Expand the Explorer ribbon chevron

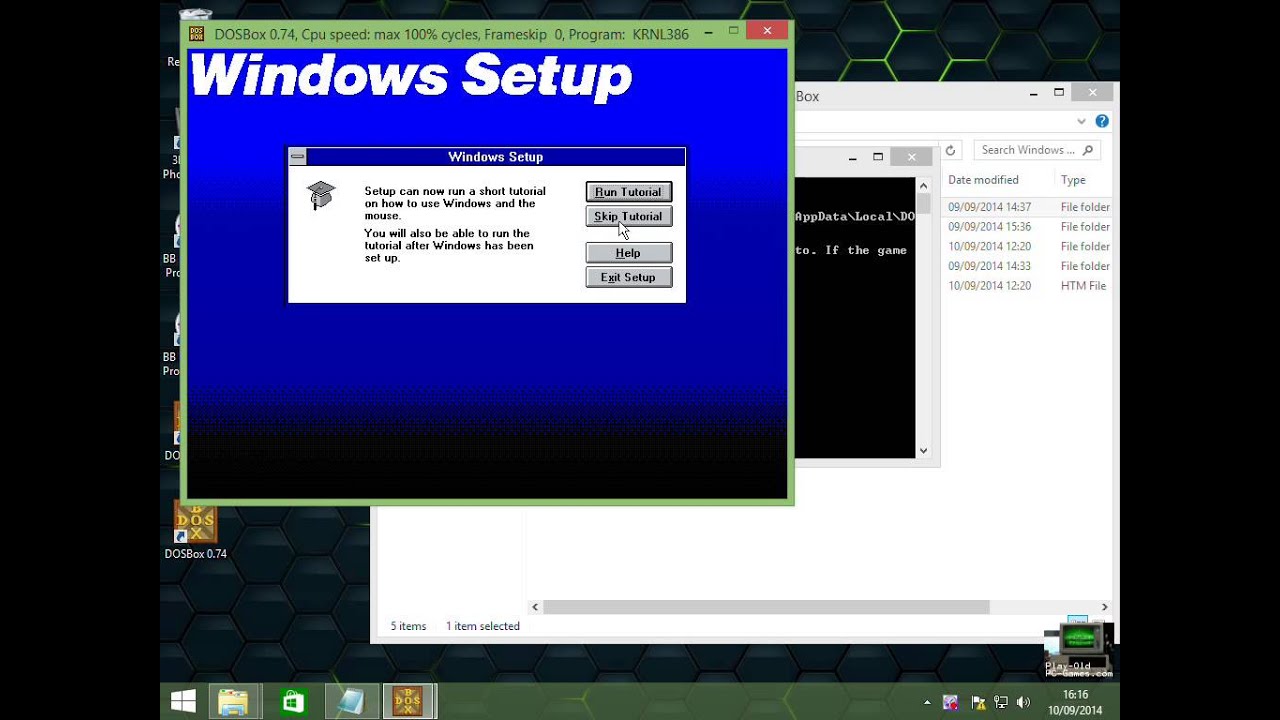[1081, 121]
